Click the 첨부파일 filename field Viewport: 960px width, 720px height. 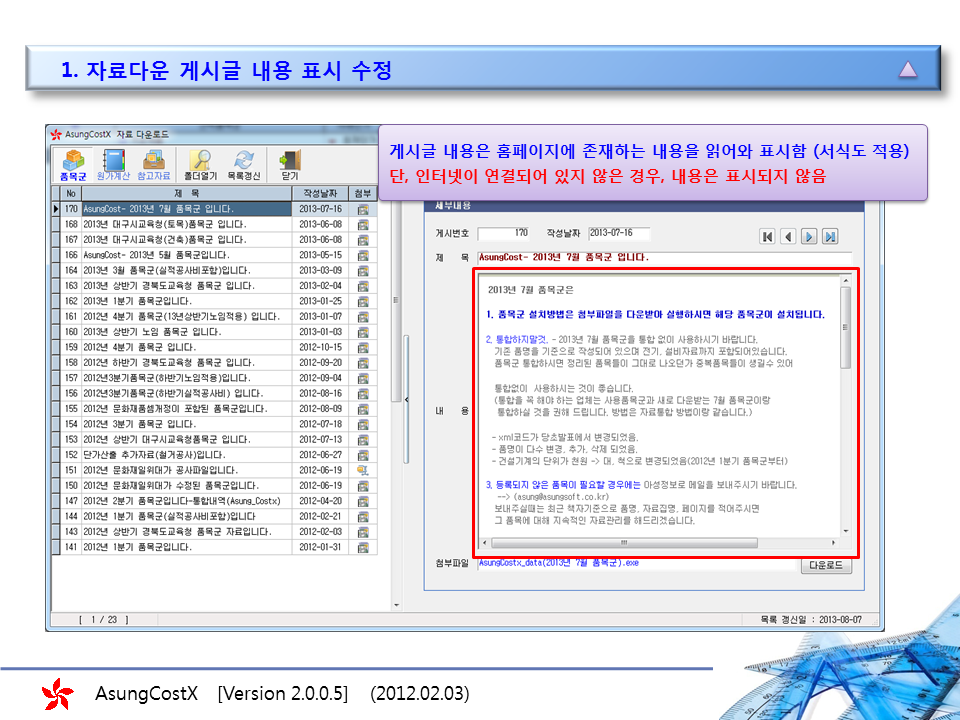(637, 563)
